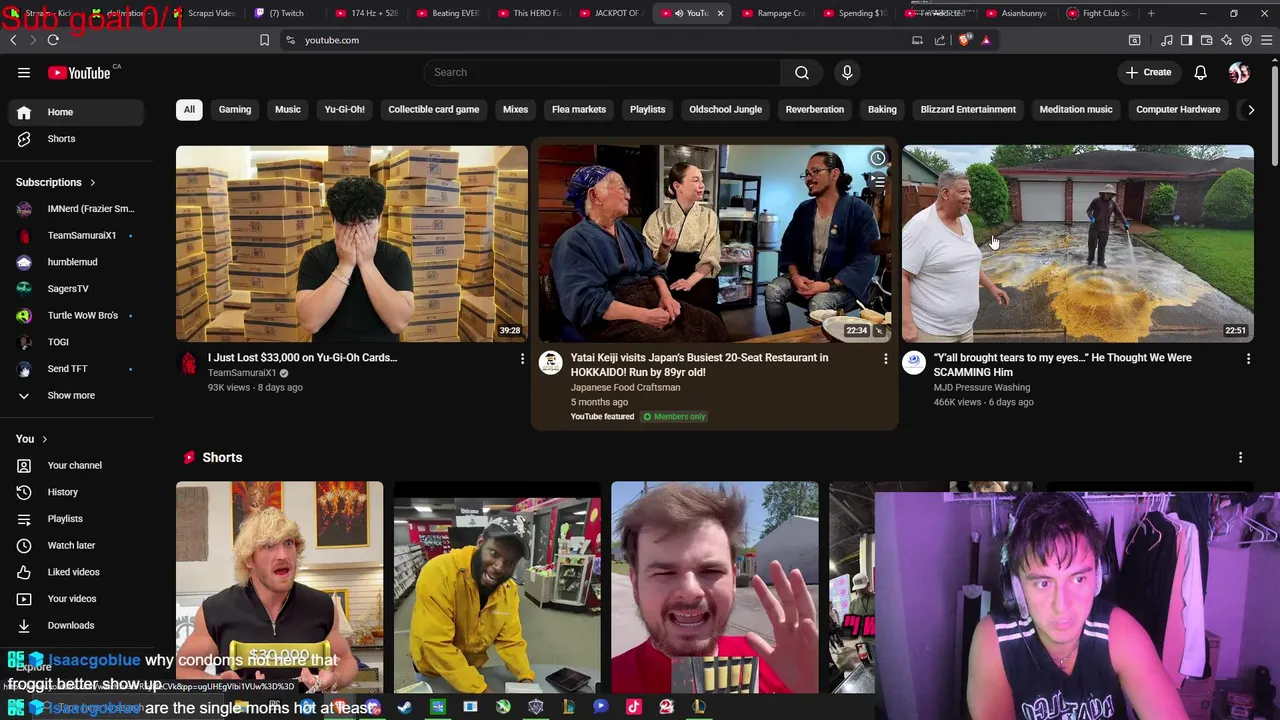This screenshot has width=1280, height=720.
Task: Open Watch later in the sidebar
Action: click(x=76, y=545)
